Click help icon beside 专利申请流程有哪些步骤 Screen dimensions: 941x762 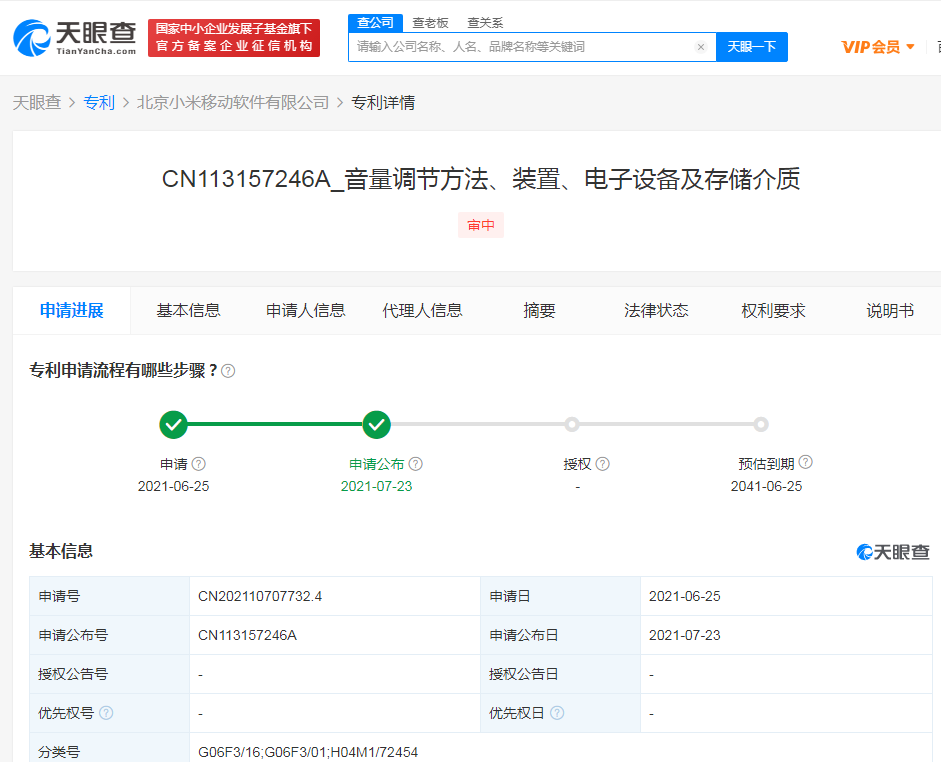pos(228,370)
